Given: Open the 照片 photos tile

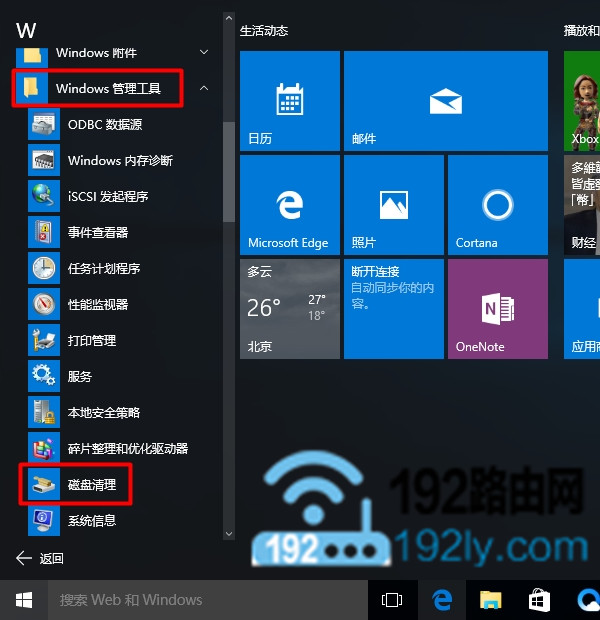Looking at the screenshot, I should [x=394, y=205].
